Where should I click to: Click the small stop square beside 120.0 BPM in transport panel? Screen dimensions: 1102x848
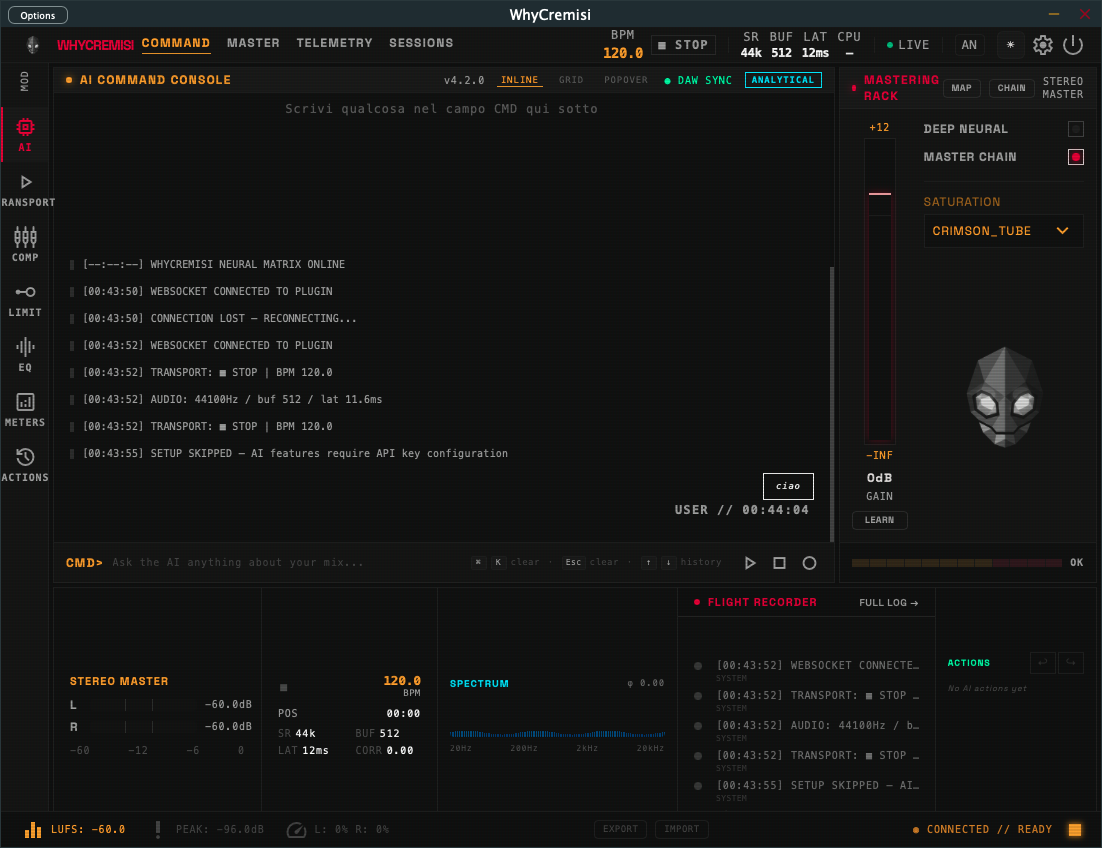point(283,687)
